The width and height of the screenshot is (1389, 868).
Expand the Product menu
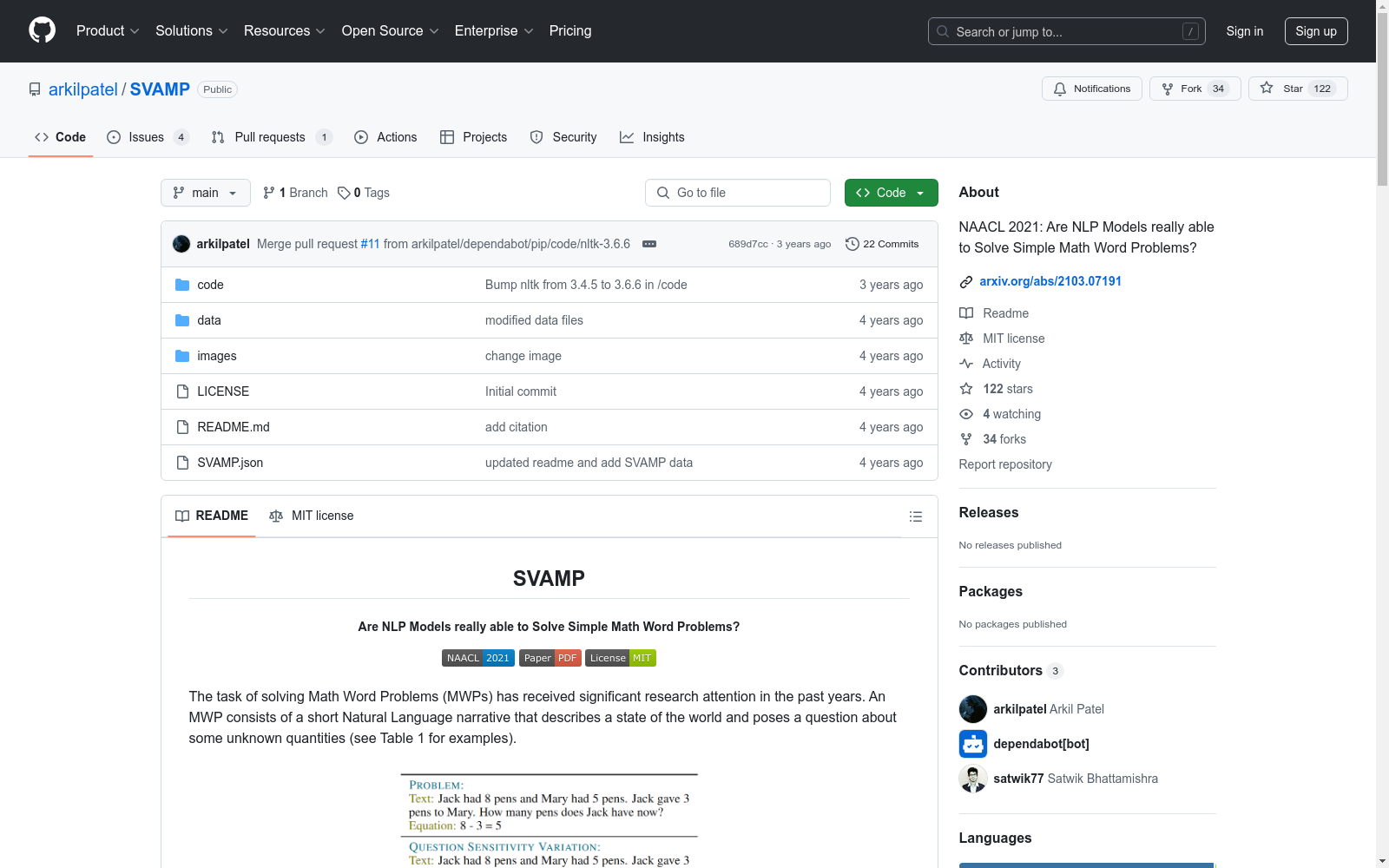pyautogui.click(x=108, y=30)
